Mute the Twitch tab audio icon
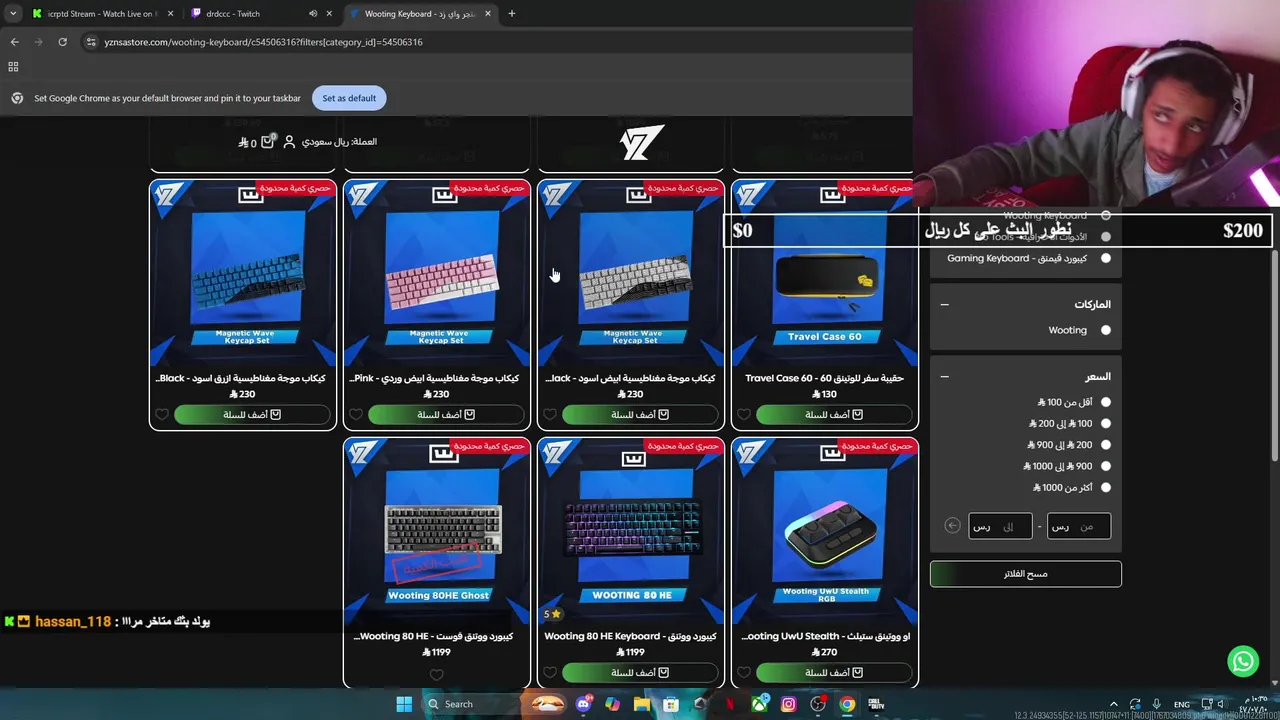 pyautogui.click(x=313, y=14)
